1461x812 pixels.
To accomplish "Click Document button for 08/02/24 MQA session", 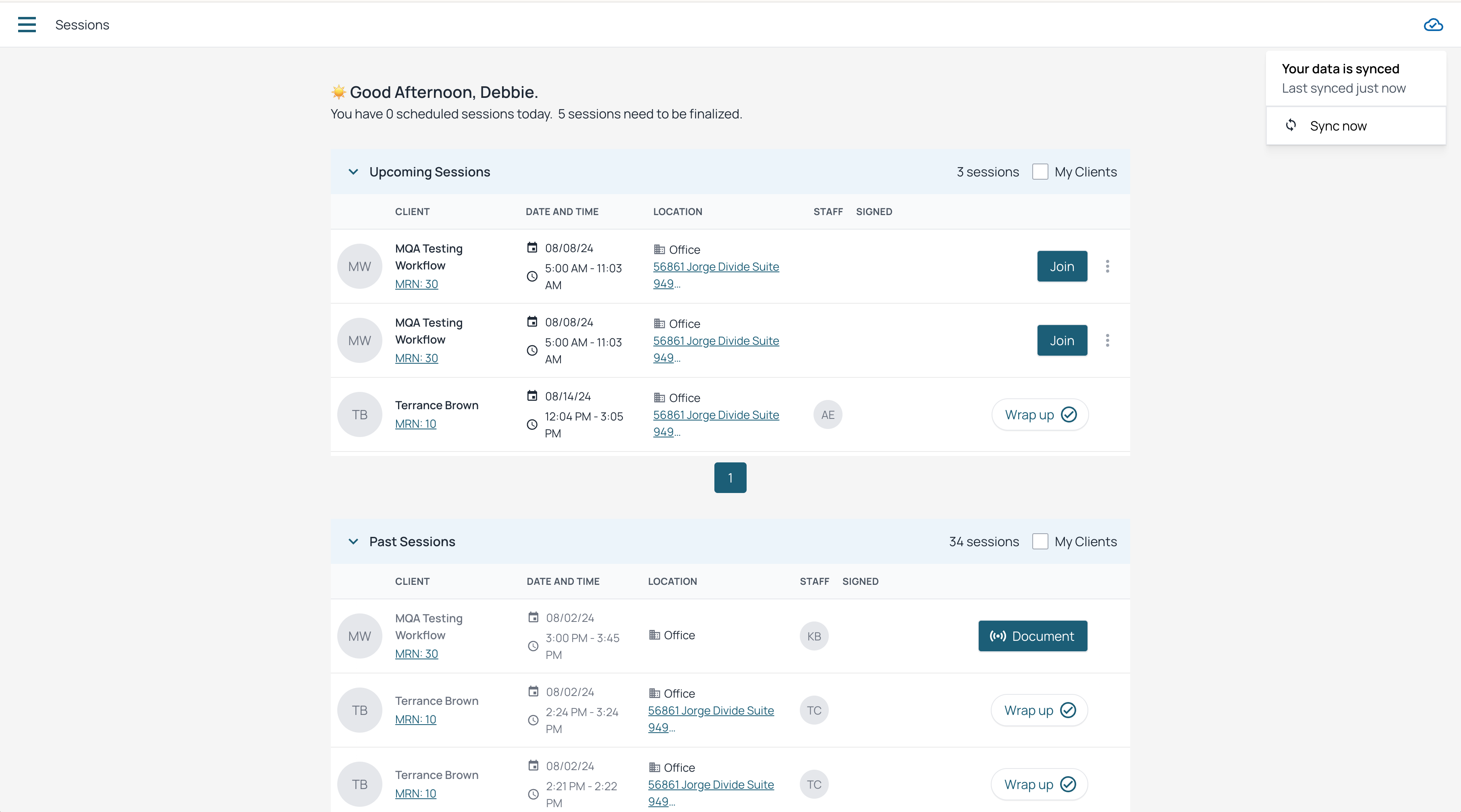I will [1032, 636].
